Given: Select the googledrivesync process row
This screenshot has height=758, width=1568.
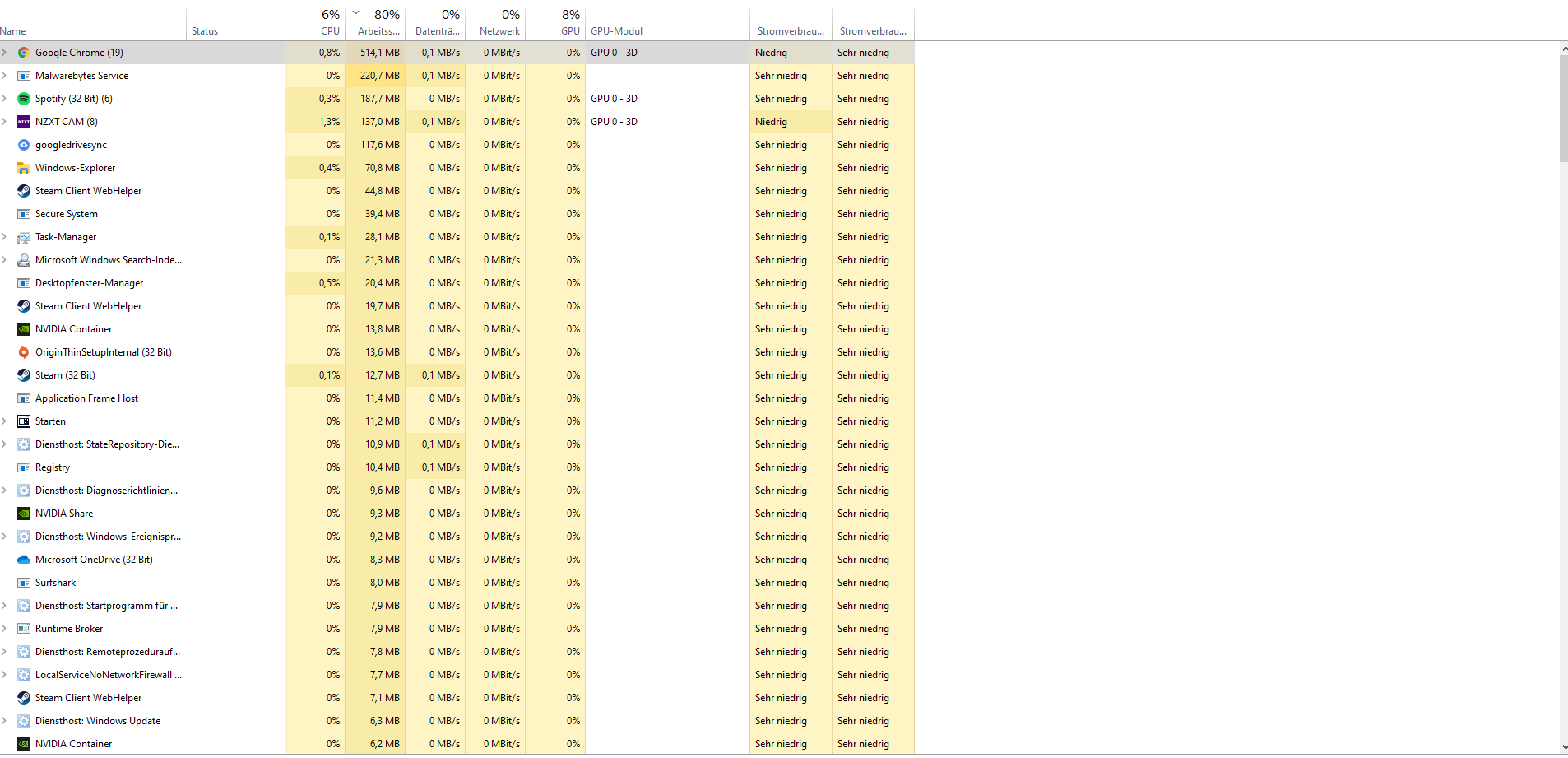Looking at the screenshot, I should [457, 145].
